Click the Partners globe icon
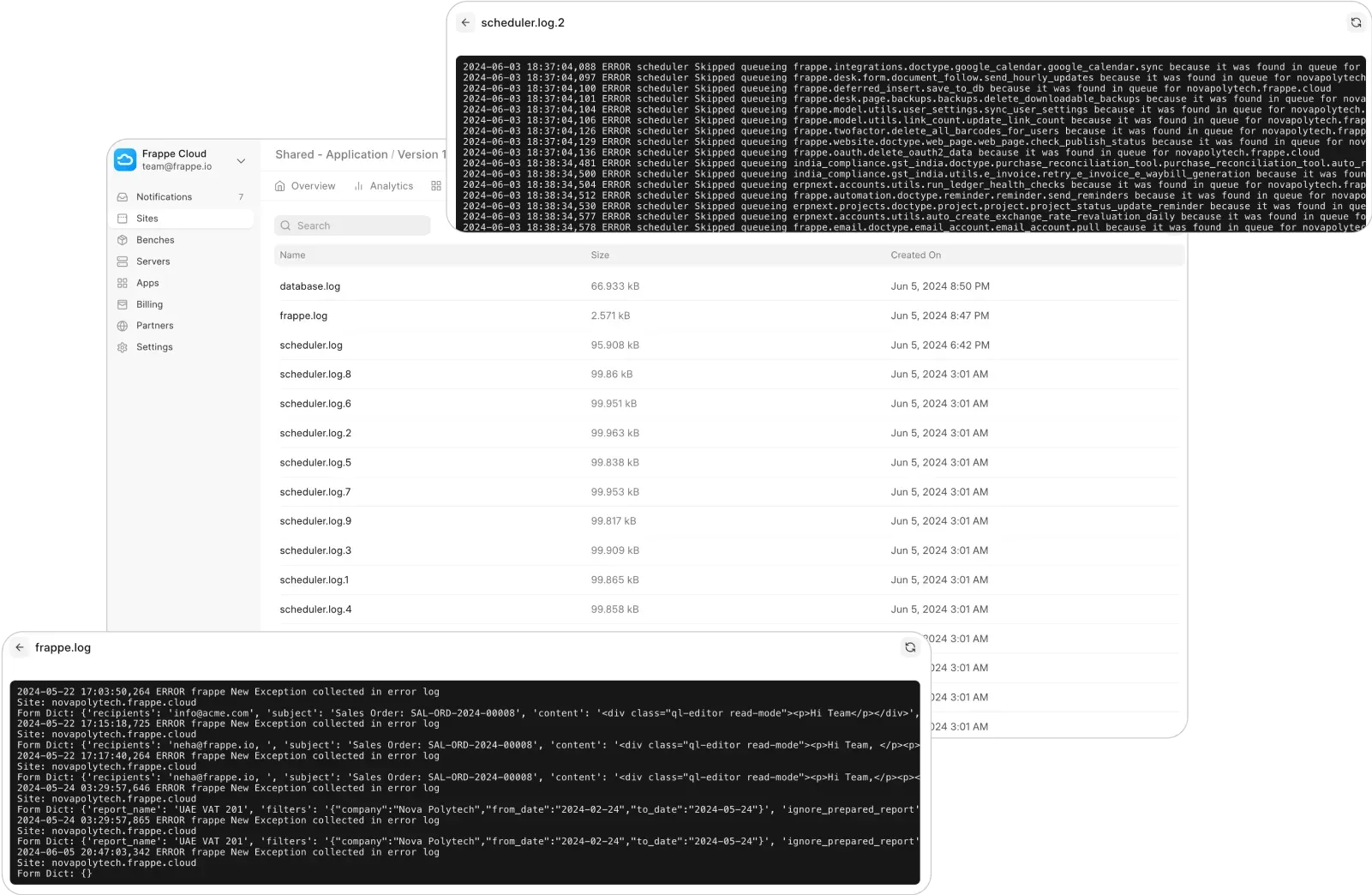 (123, 326)
